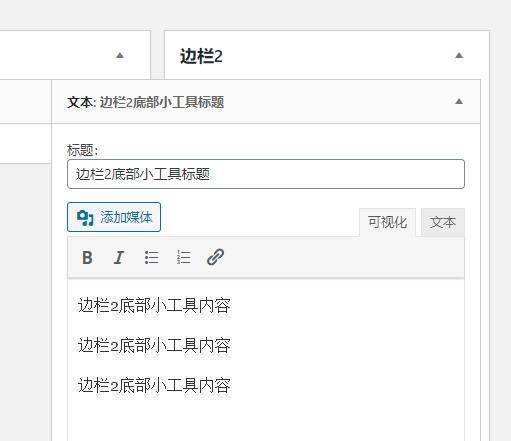Collapse the 文本 widget using its arrow

[x=459, y=101]
